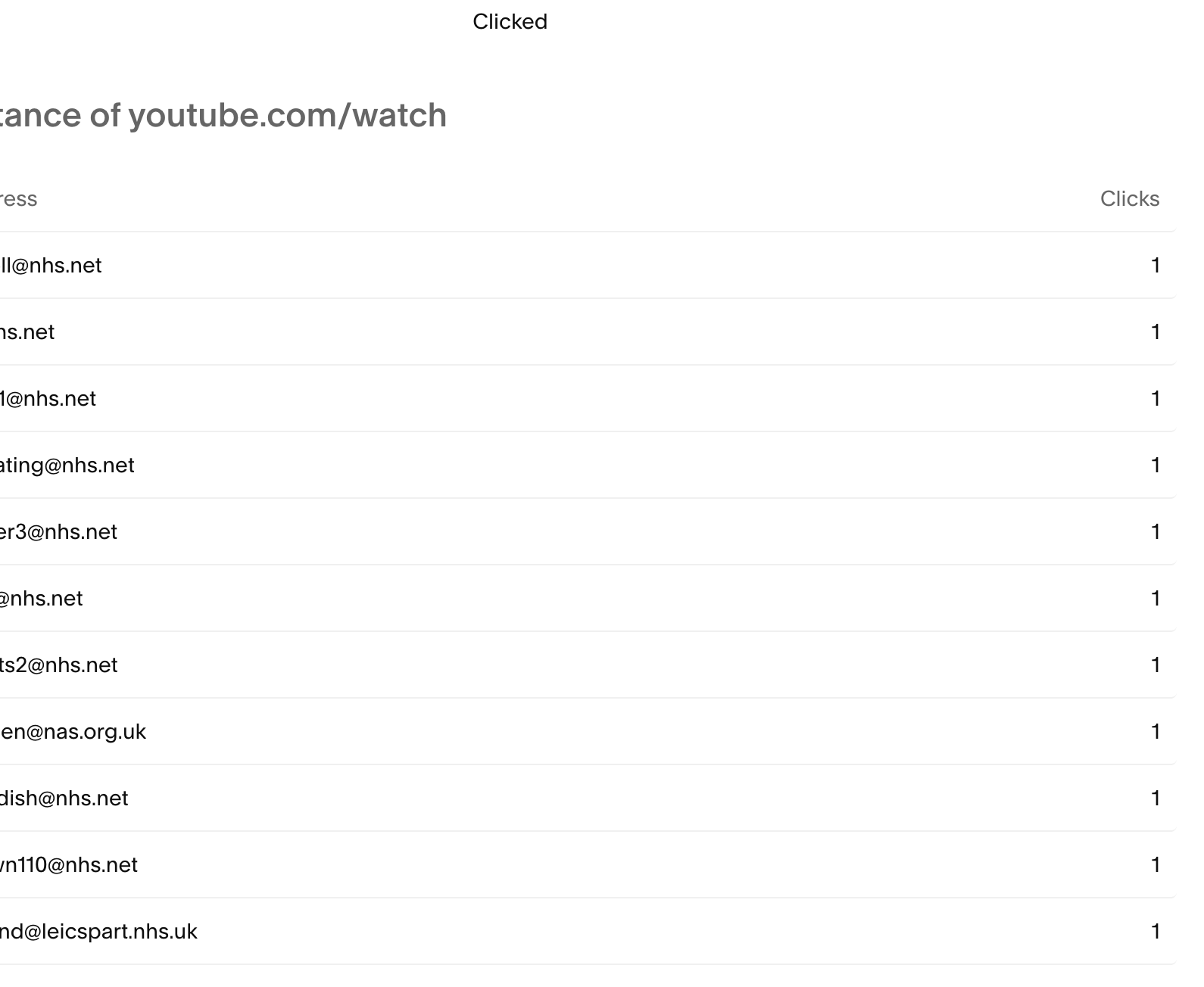Click the ating@nhs.net email entry
The image size is (1204, 987).
click(67, 465)
